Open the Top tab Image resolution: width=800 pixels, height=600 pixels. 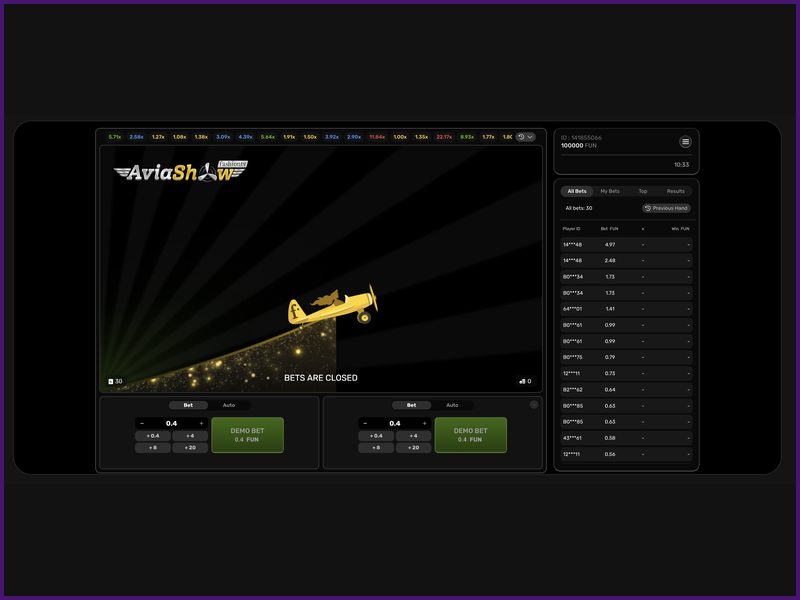pos(642,191)
